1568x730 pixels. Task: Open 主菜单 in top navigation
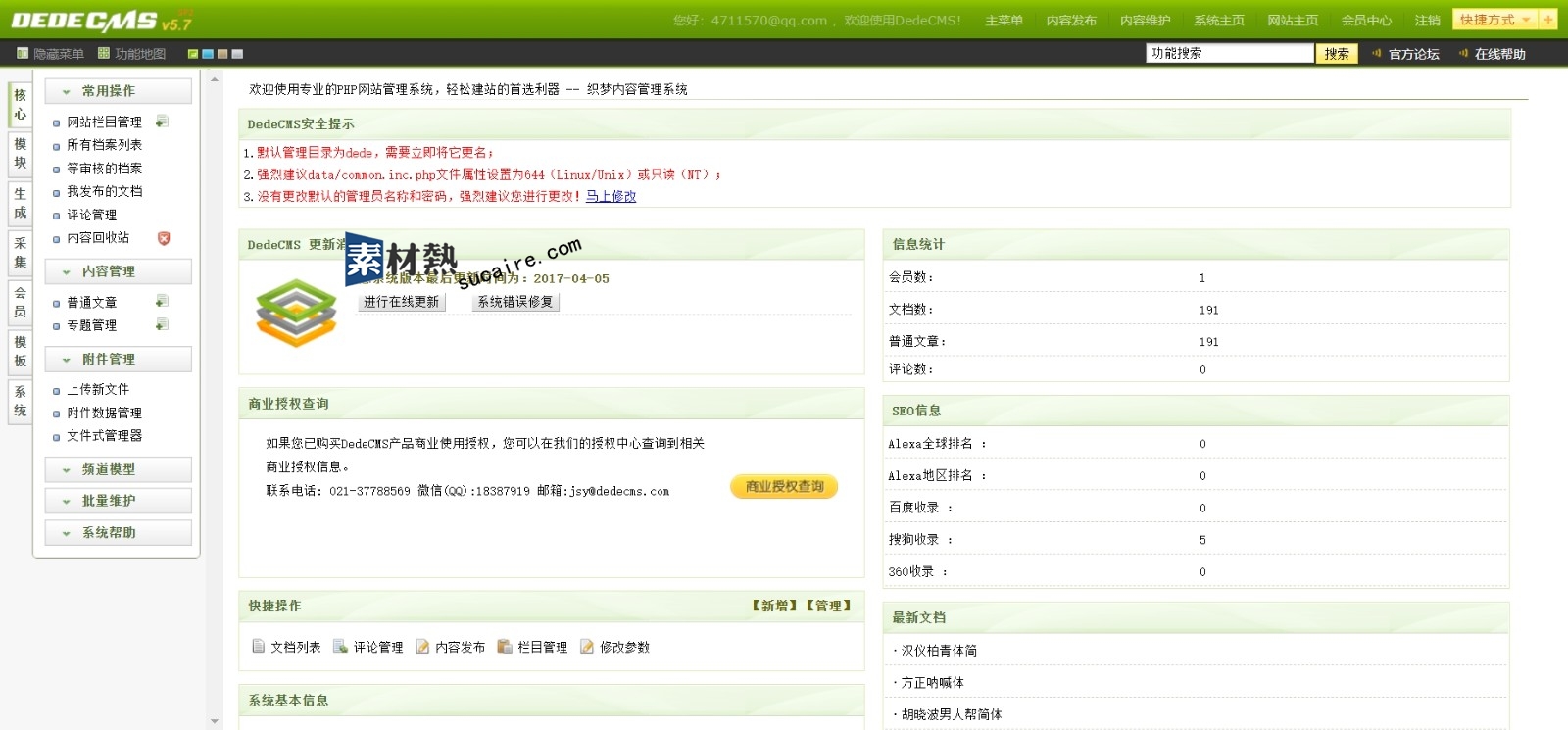point(1004,21)
